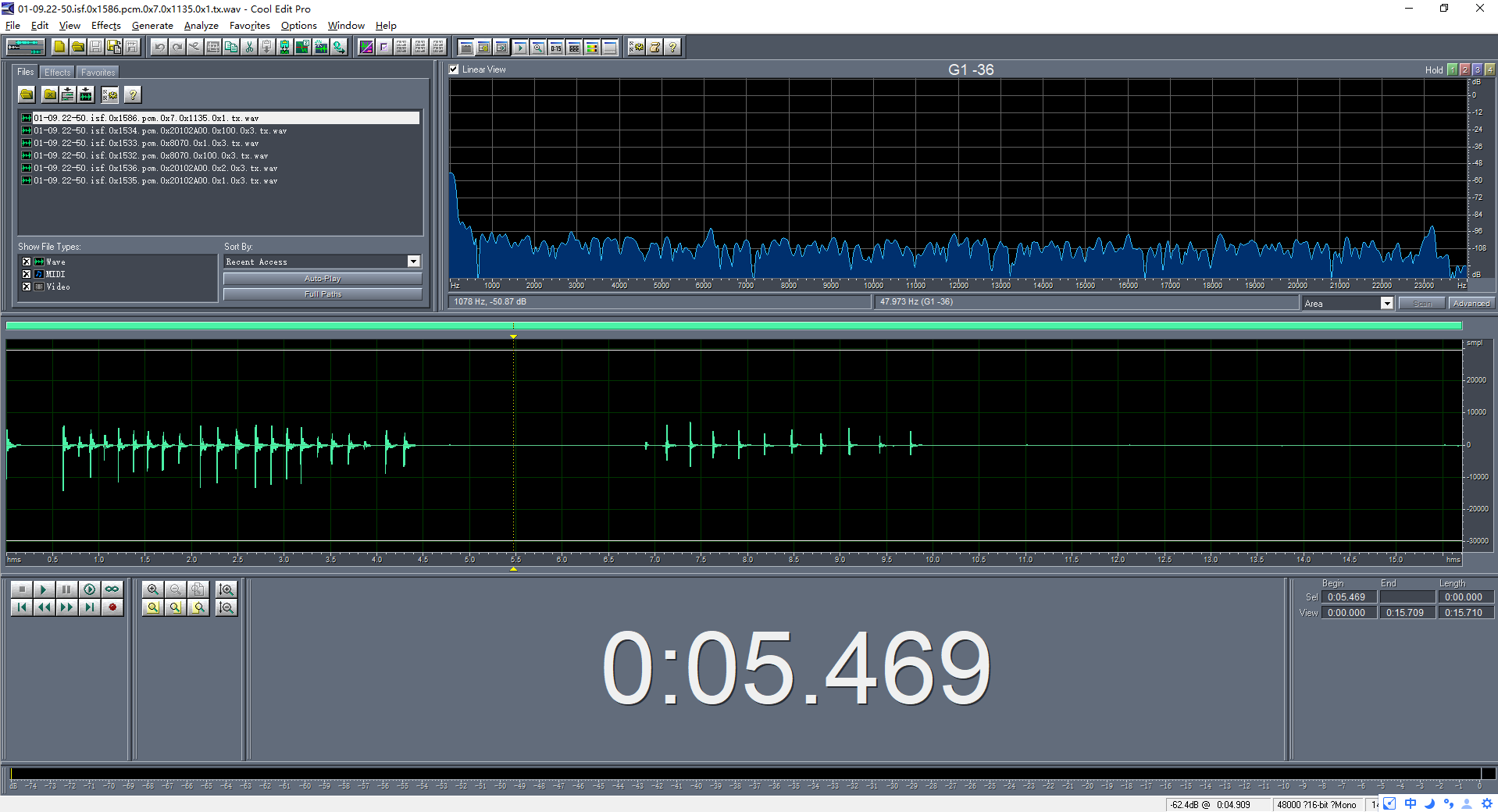1498x812 pixels.
Task: Open the Area dropdown in the analysis panel
Action: point(1387,303)
